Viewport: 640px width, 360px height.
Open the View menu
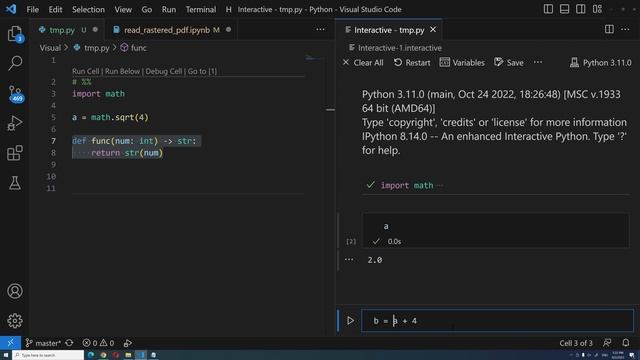pyautogui.click(x=123, y=9)
